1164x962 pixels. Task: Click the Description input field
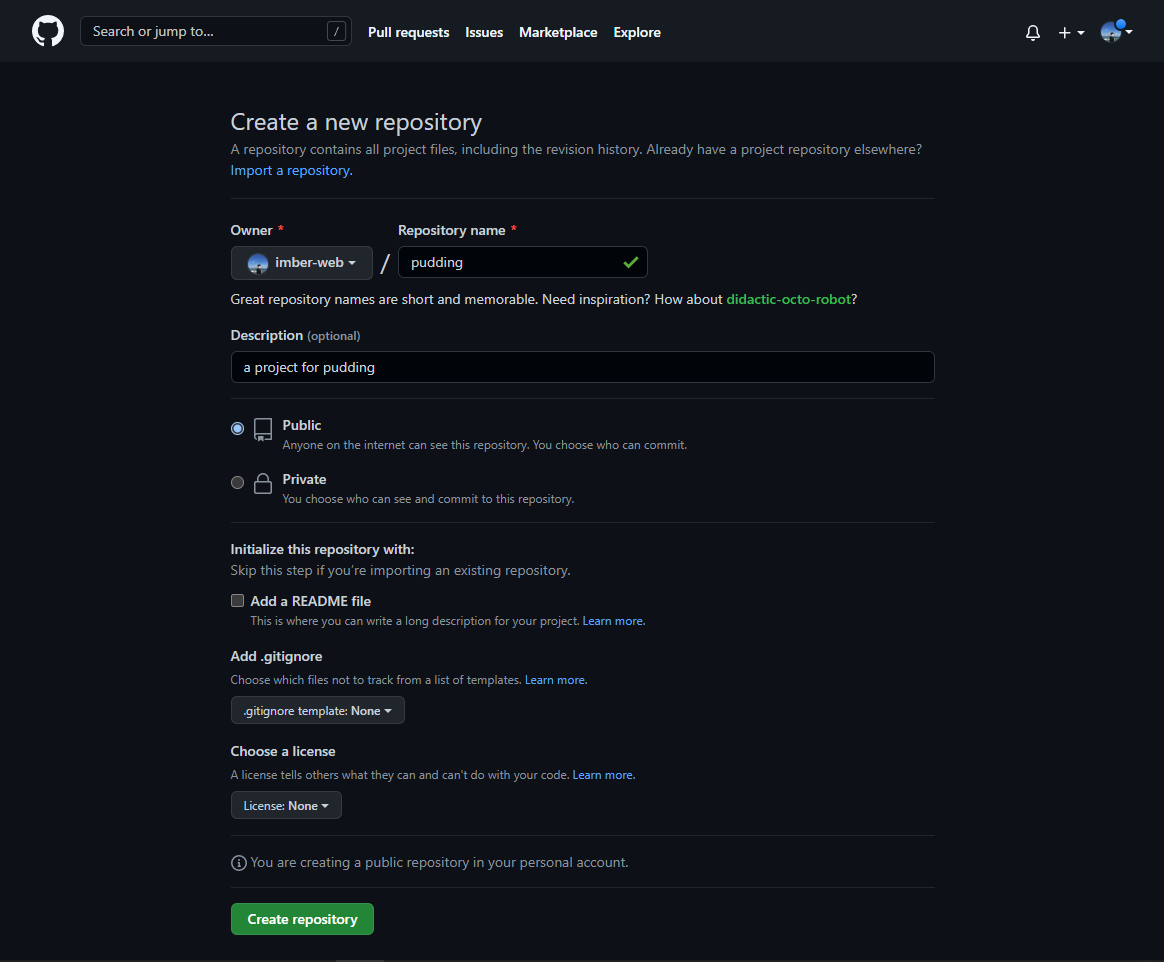pos(583,367)
